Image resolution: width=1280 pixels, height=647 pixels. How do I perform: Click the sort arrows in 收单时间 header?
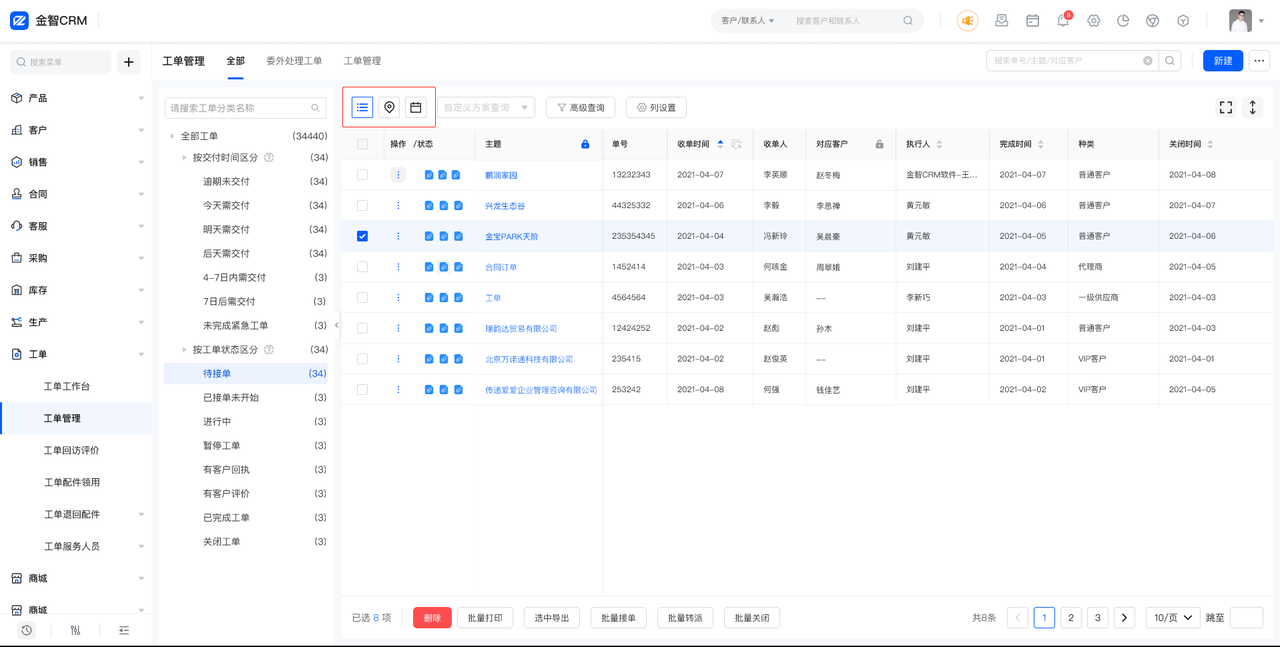tap(721, 144)
